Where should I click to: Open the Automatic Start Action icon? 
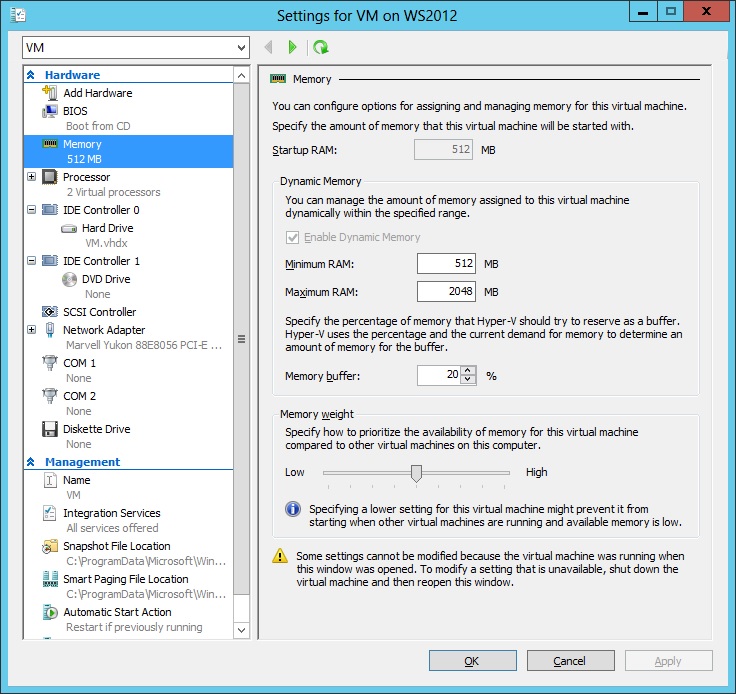[x=50, y=612]
